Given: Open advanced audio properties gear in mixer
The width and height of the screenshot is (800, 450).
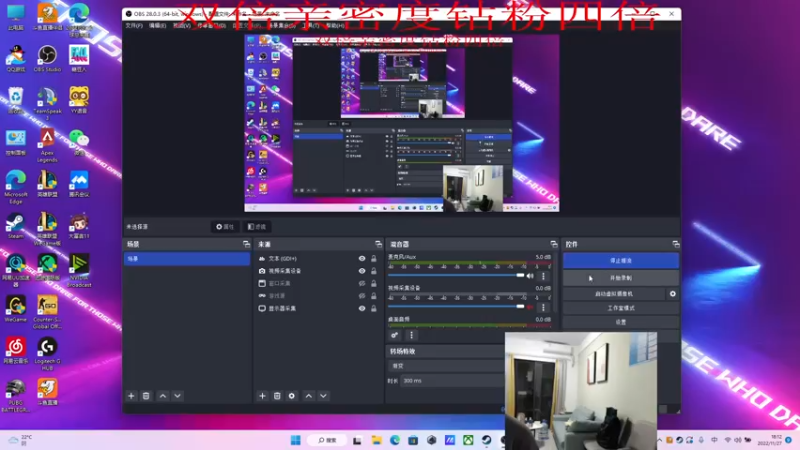Looking at the screenshot, I should point(394,335).
